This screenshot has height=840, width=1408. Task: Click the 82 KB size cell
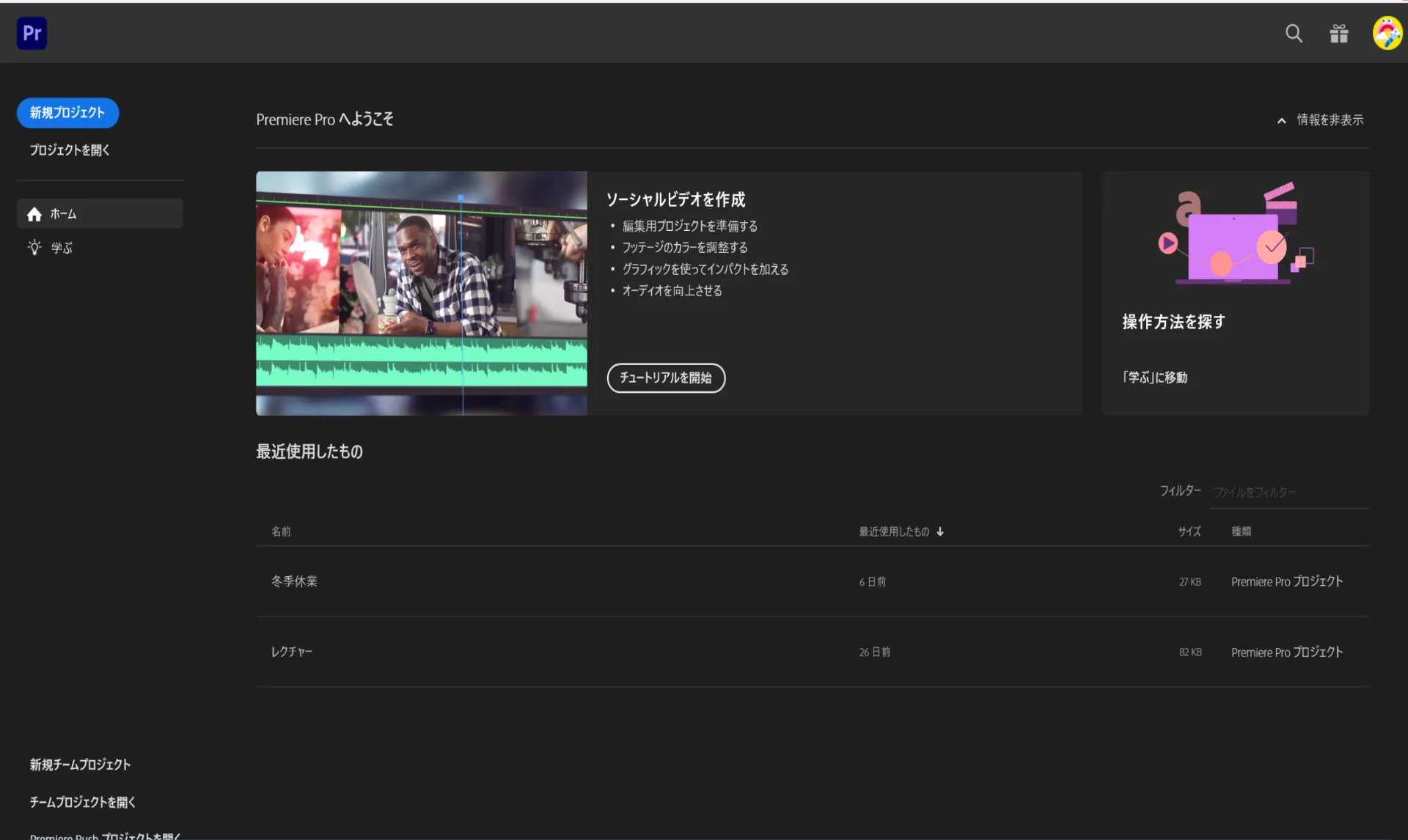click(x=1190, y=652)
